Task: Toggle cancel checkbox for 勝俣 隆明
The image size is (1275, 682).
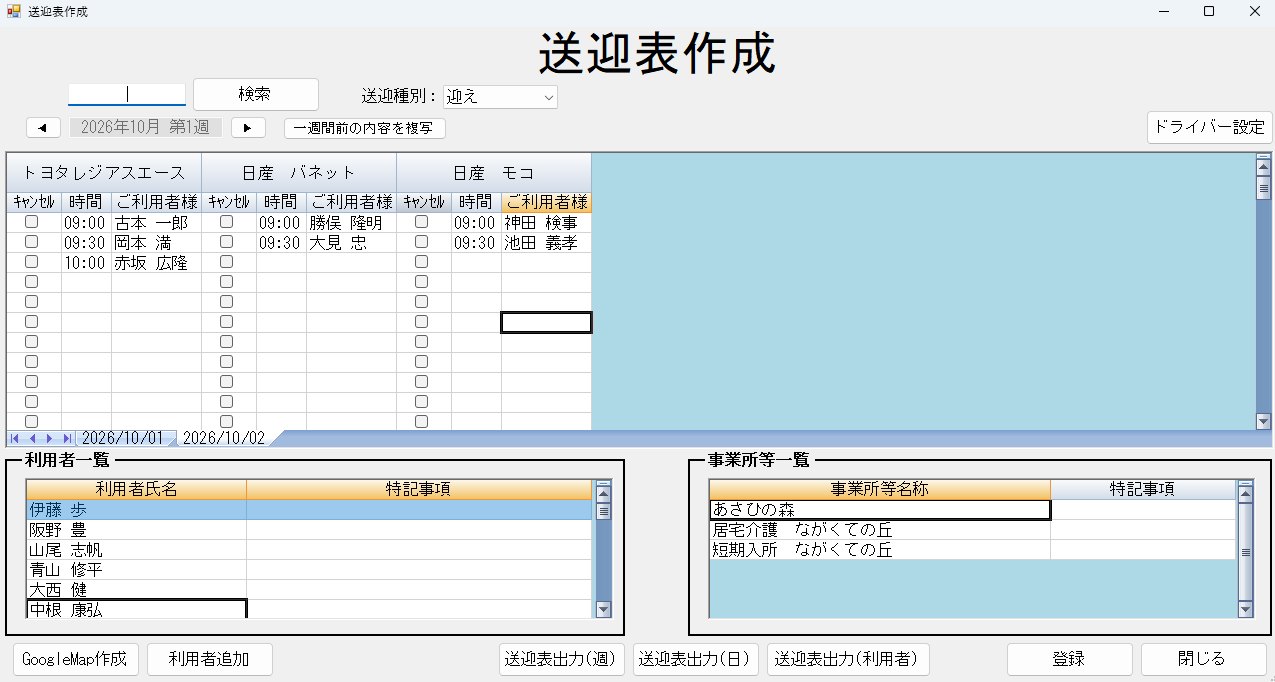Action: coord(227,222)
